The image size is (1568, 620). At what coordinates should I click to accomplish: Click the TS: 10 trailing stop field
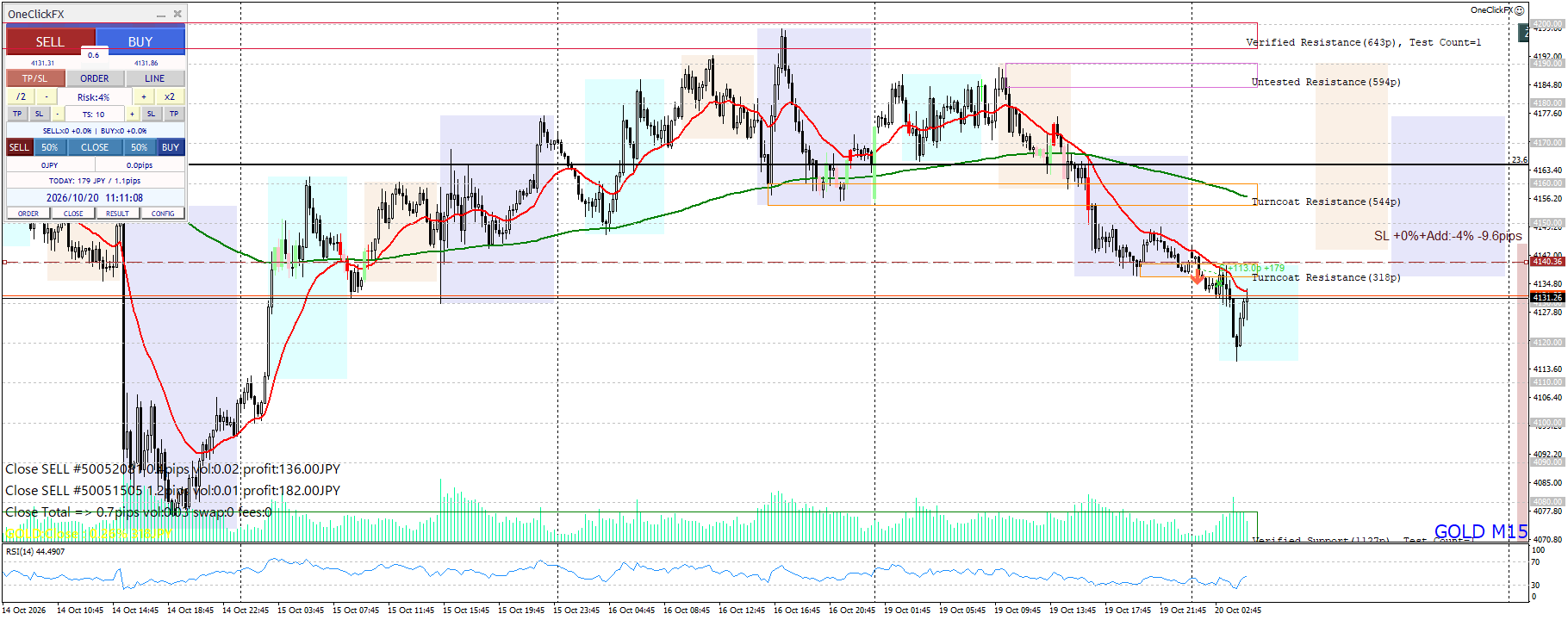94,115
